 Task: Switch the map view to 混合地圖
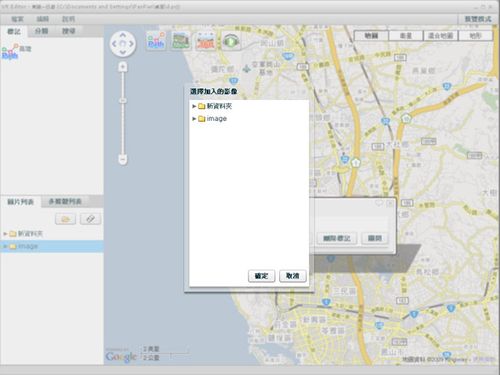tap(440, 35)
